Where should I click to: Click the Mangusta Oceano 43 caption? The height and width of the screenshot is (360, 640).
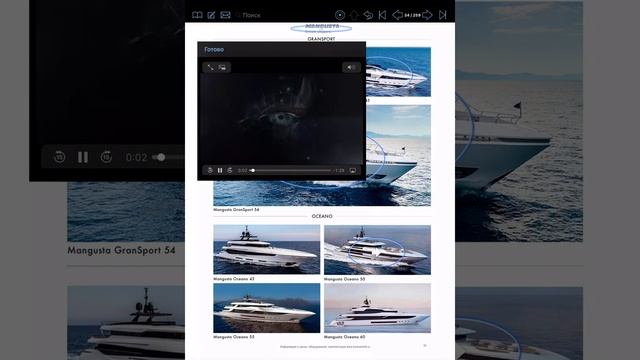tap(234, 279)
